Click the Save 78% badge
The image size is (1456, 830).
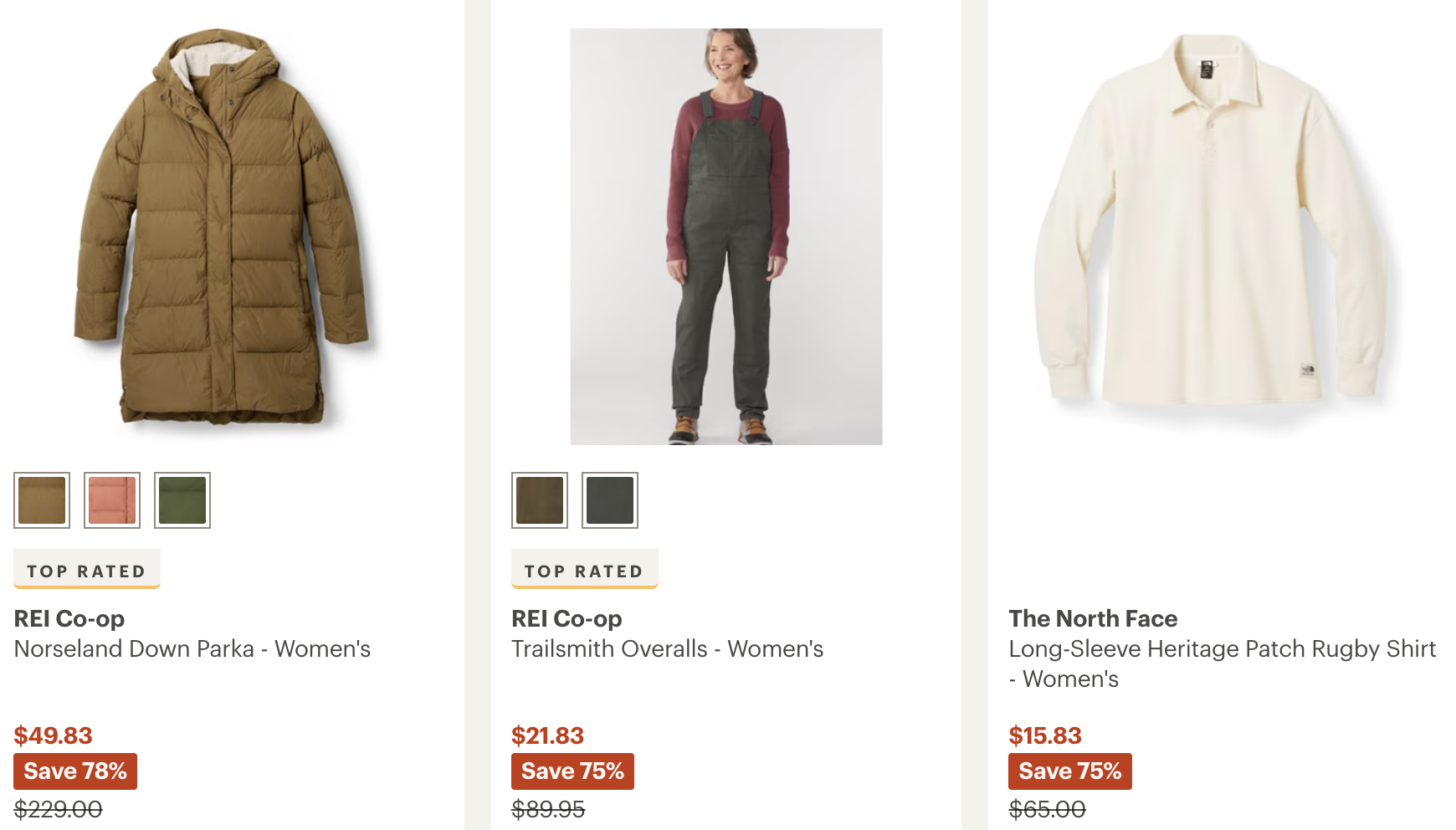pyautogui.click(x=75, y=771)
